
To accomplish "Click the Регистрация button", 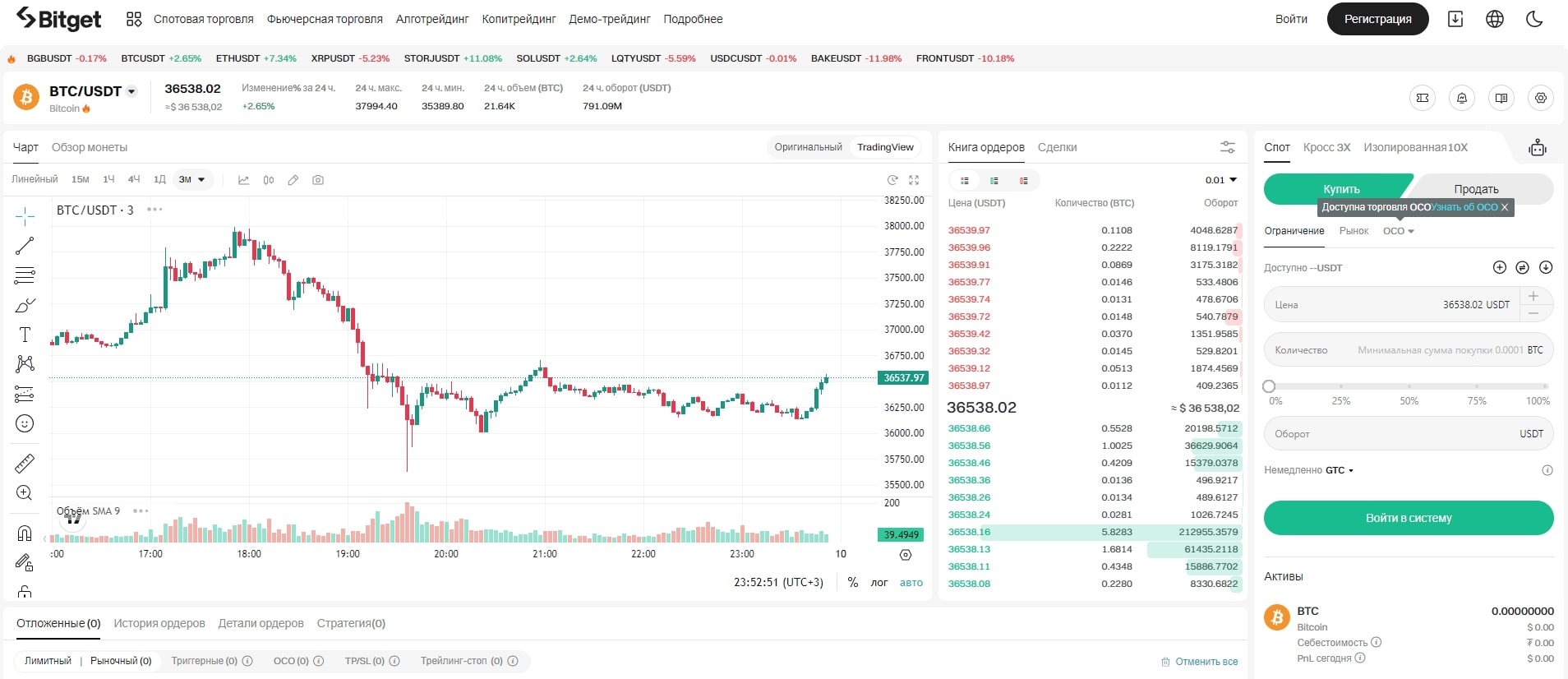I will pos(1377,19).
